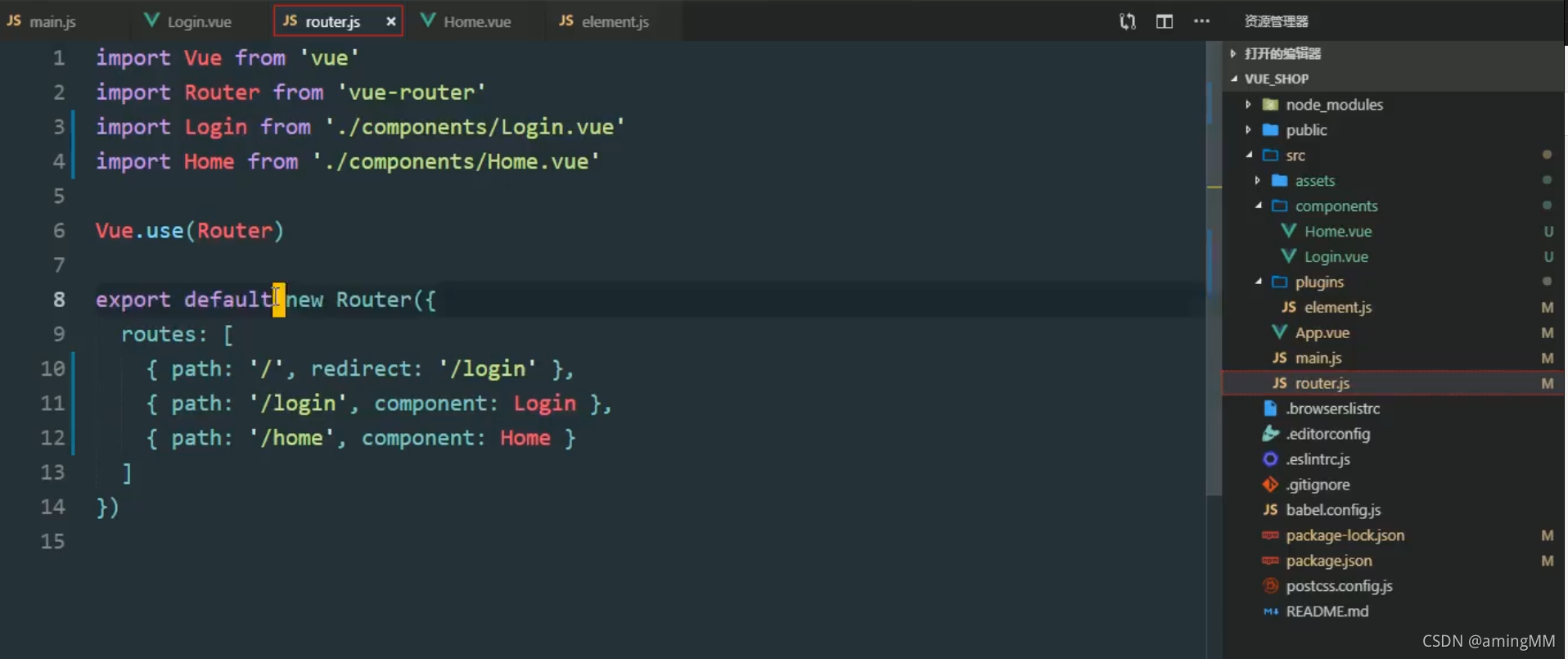Open element.js in the plugins folder

point(1338,307)
